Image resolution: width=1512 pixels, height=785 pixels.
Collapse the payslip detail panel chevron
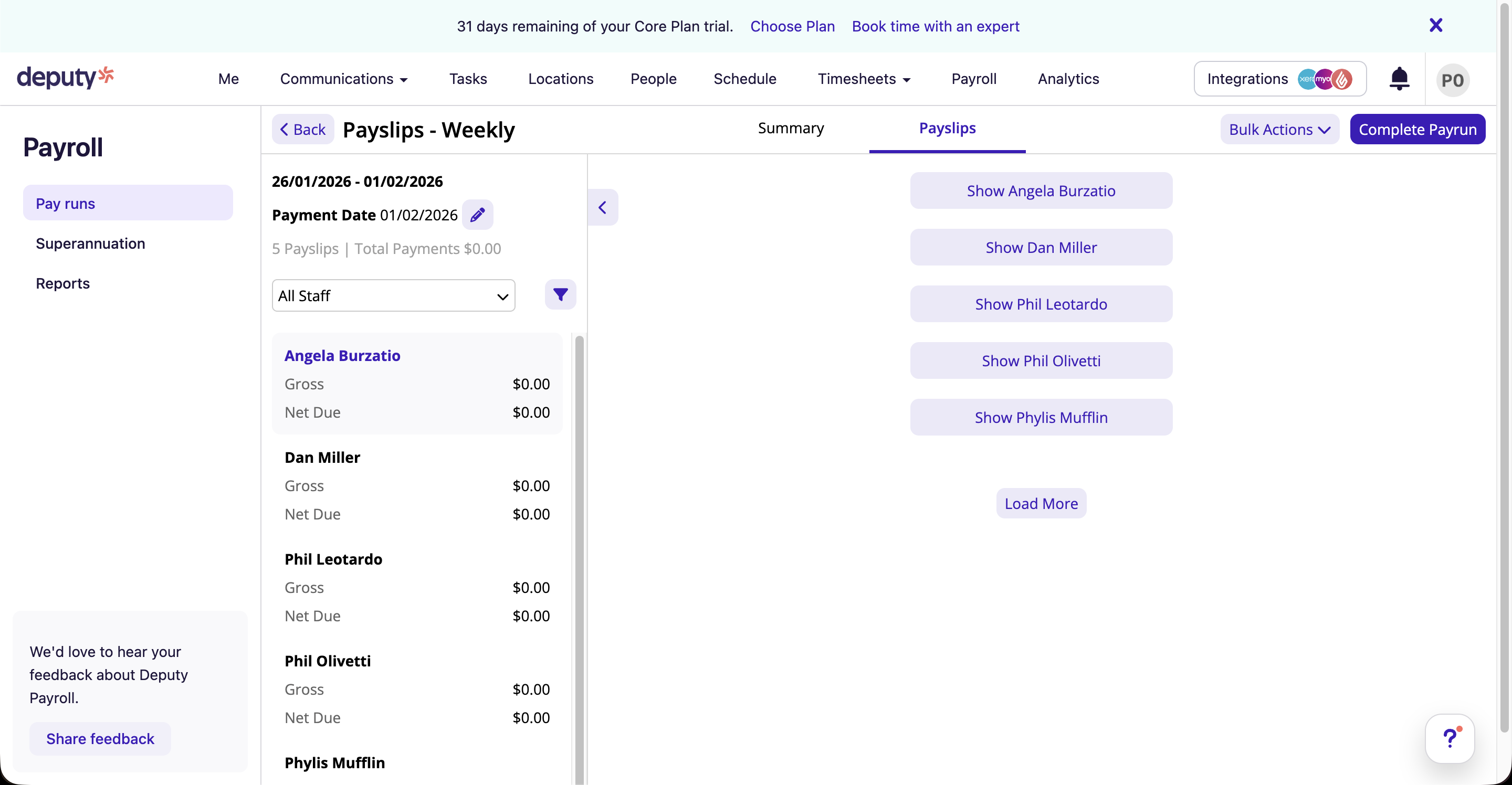603,207
